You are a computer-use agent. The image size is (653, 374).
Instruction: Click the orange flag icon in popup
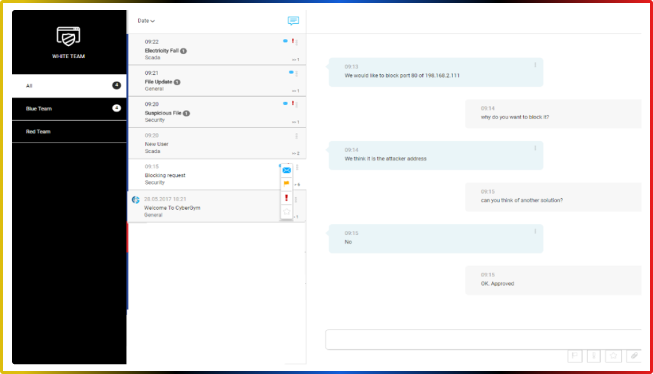[x=287, y=183]
